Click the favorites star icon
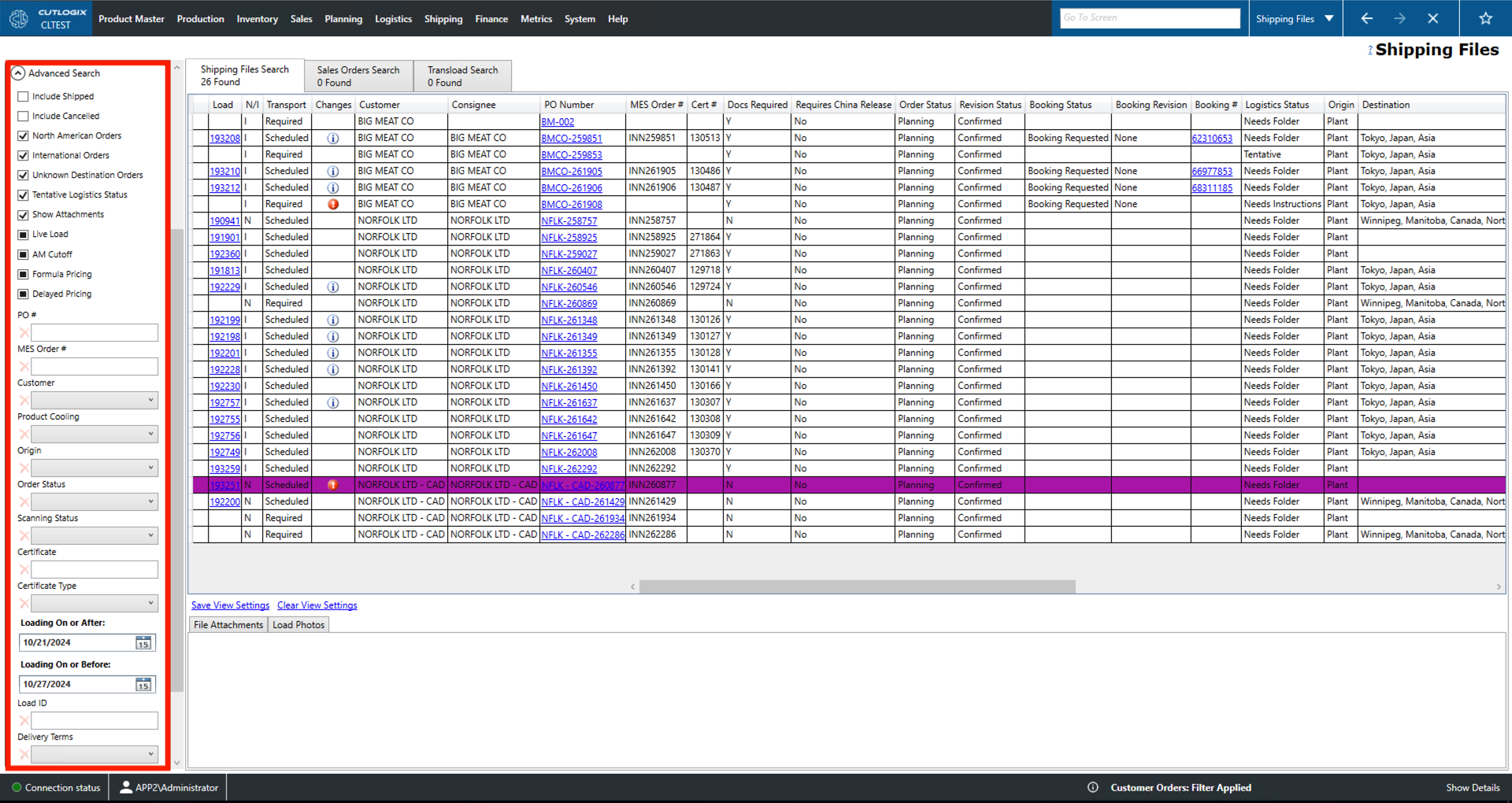The width and height of the screenshot is (1512, 803). (1485, 18)
